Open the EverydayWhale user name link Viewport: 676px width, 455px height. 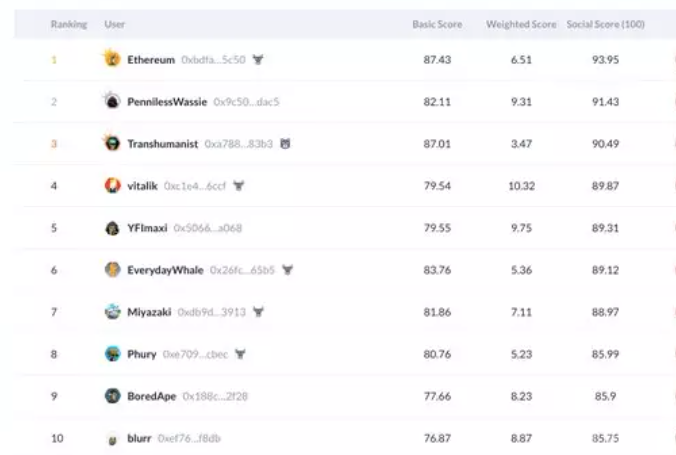coord(165,270)
